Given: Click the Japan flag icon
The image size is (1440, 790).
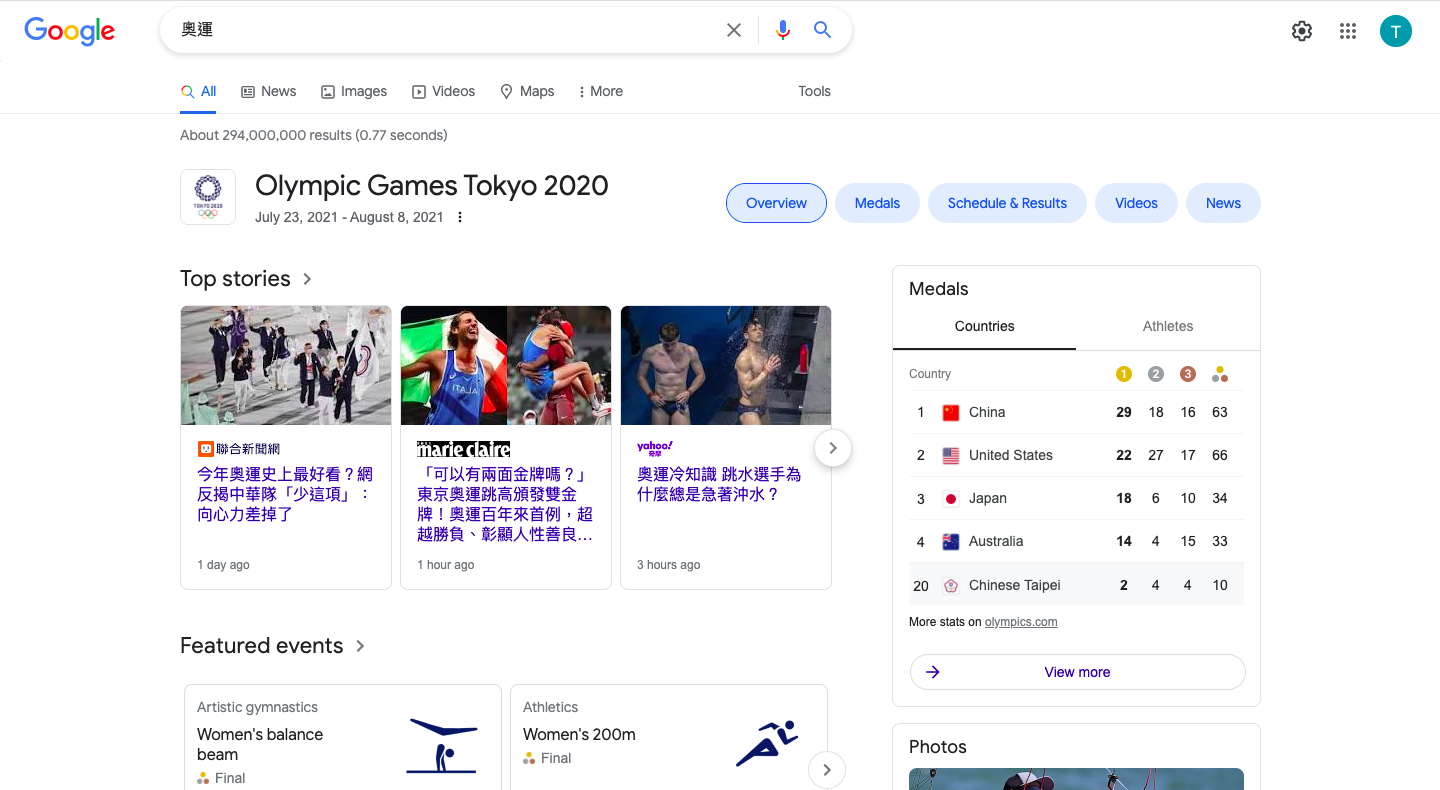Looking at the screenshot, I should tap(951, 498).
